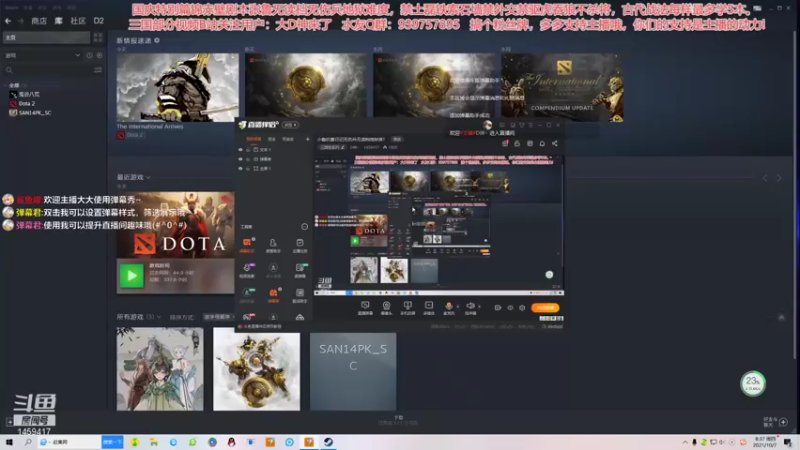Click the camera source icon in bottom bar

[386, 307]
